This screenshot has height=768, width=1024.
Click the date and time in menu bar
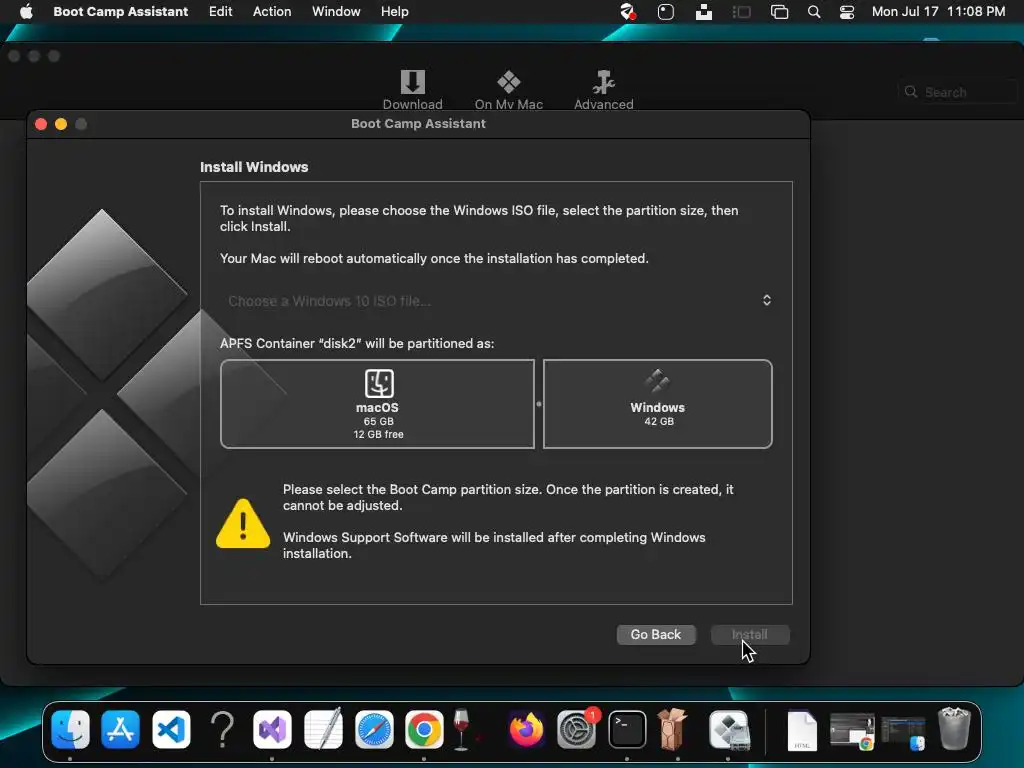click(x=938, y=11)
